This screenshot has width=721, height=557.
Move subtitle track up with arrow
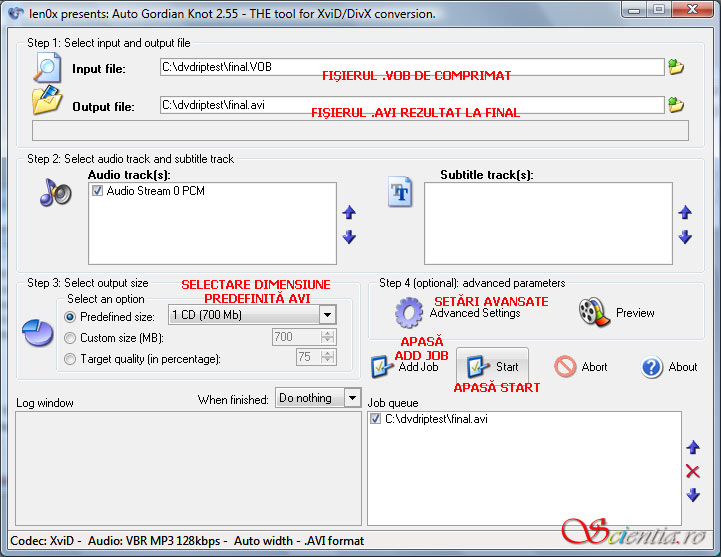tap(685, 212)
